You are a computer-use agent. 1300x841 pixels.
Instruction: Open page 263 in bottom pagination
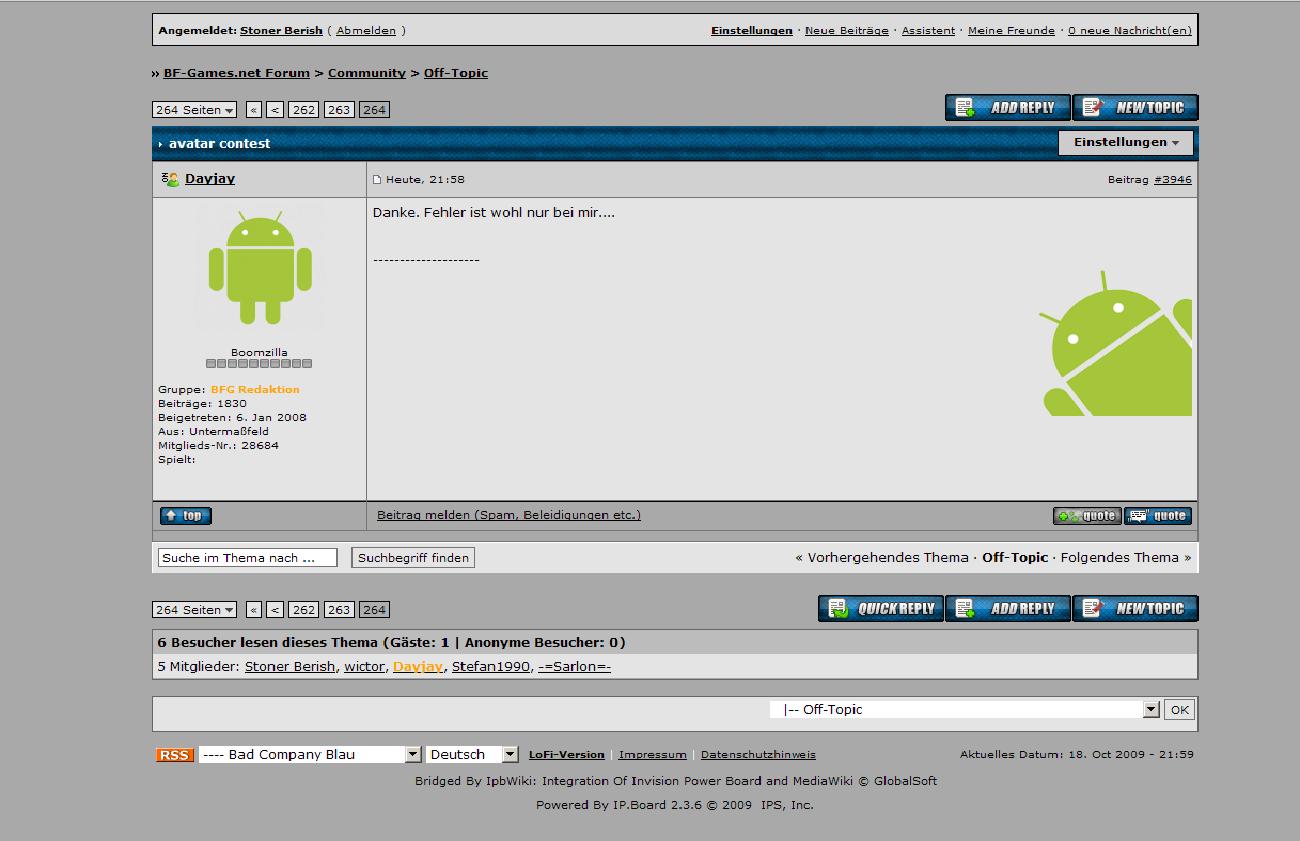[339, 610]
